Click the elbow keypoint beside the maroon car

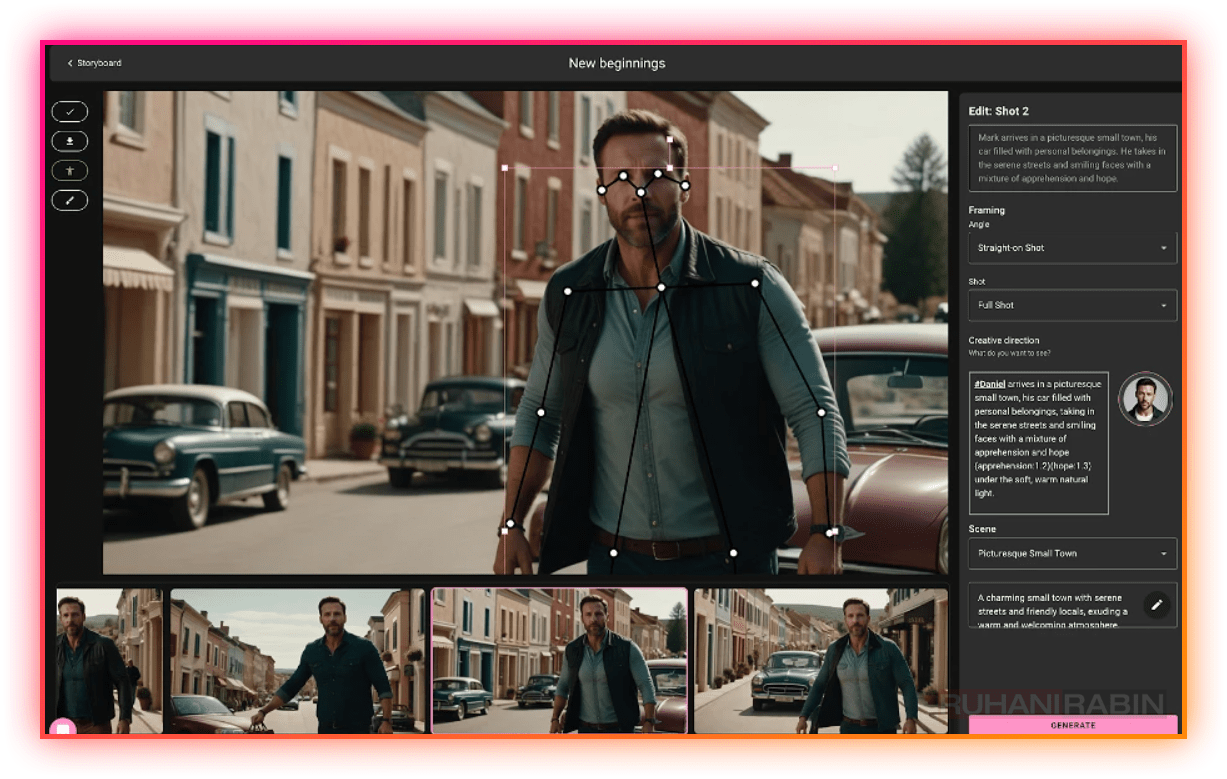(821, 412)
